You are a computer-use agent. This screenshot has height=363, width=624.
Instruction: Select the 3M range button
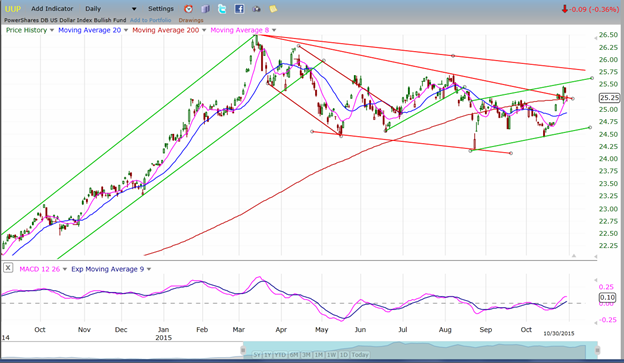pos(306,355)
